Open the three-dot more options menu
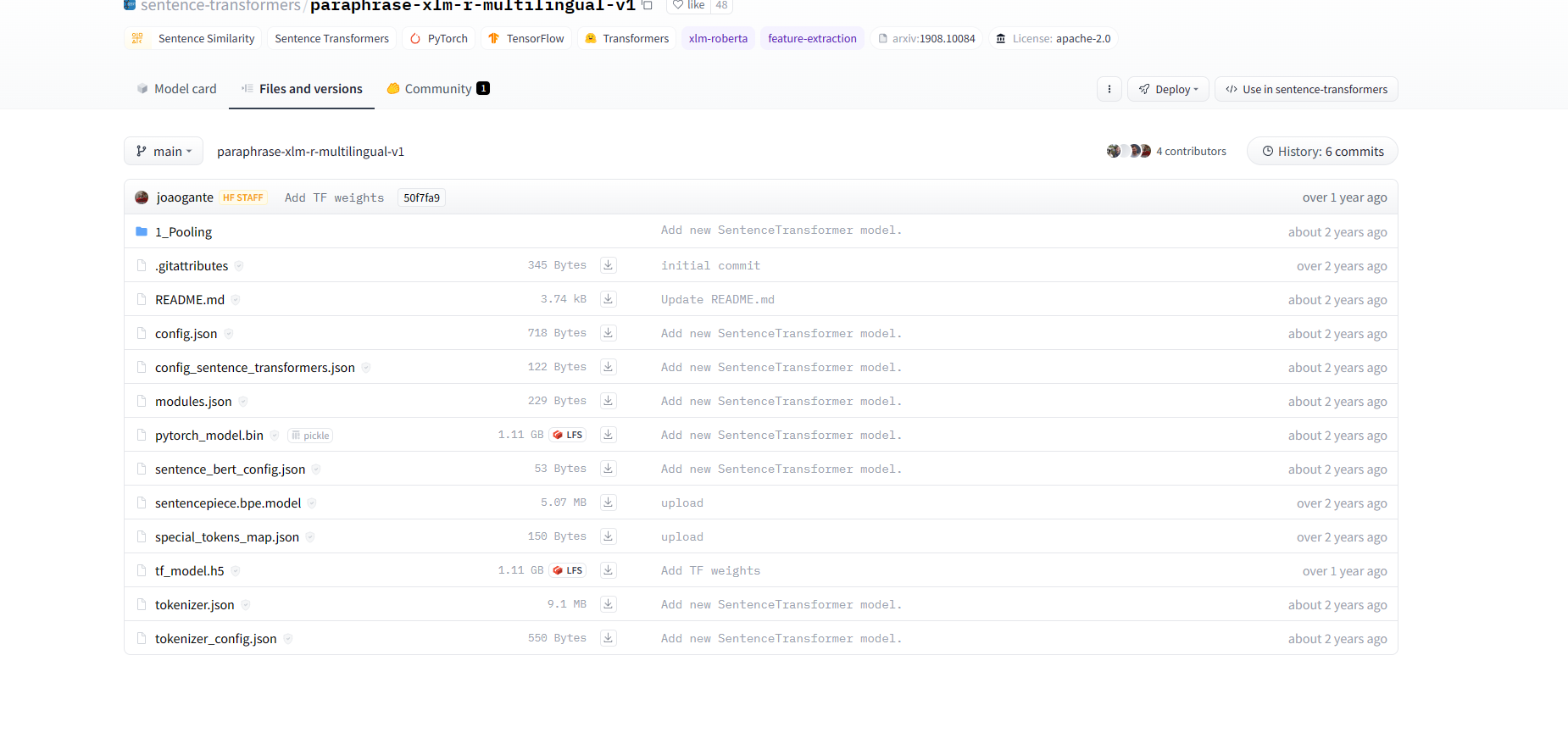This screenshot has height=733, width=1568. click(x=1109, y=89)
